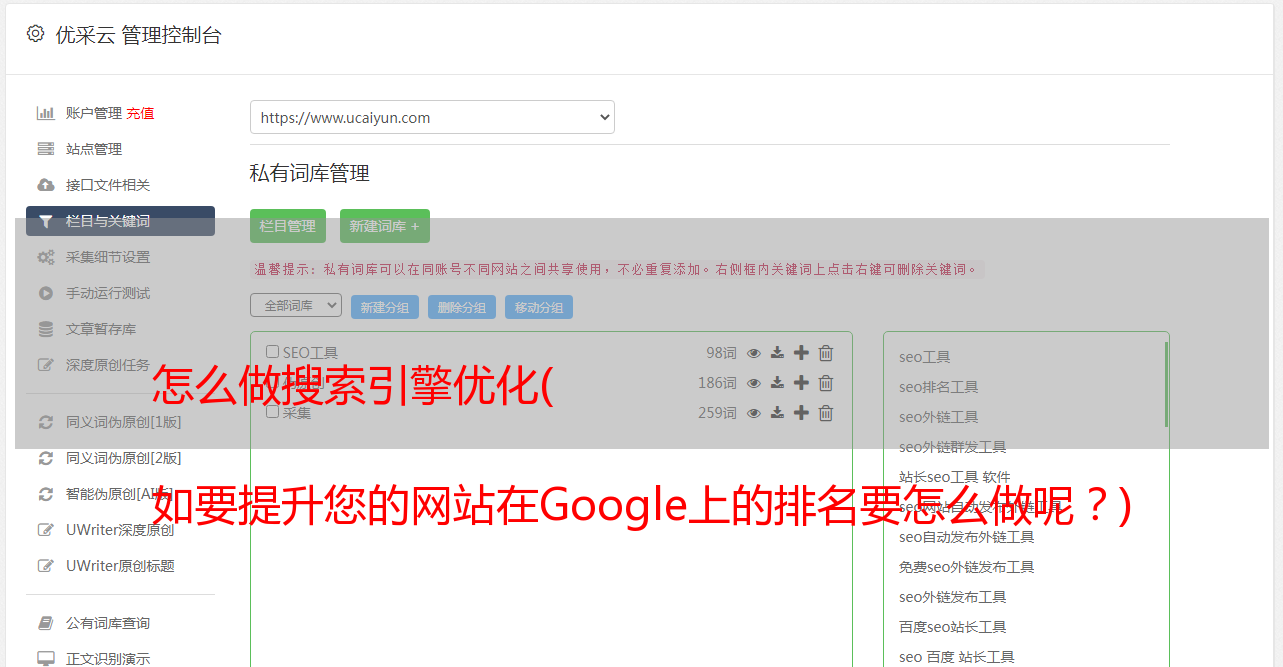This screenshot has height=667, width=1283.
Task: Click the '259词' count
Action: (x=717, y=413)
